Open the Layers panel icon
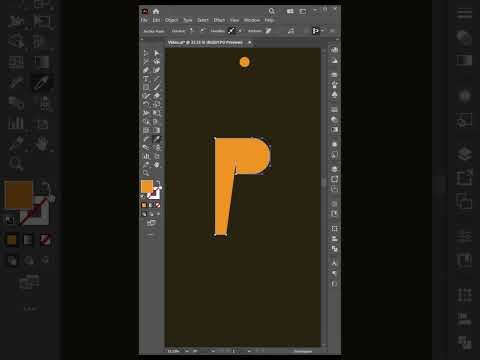This screenshot has height=360, width=480. click(x=334, y=169)
